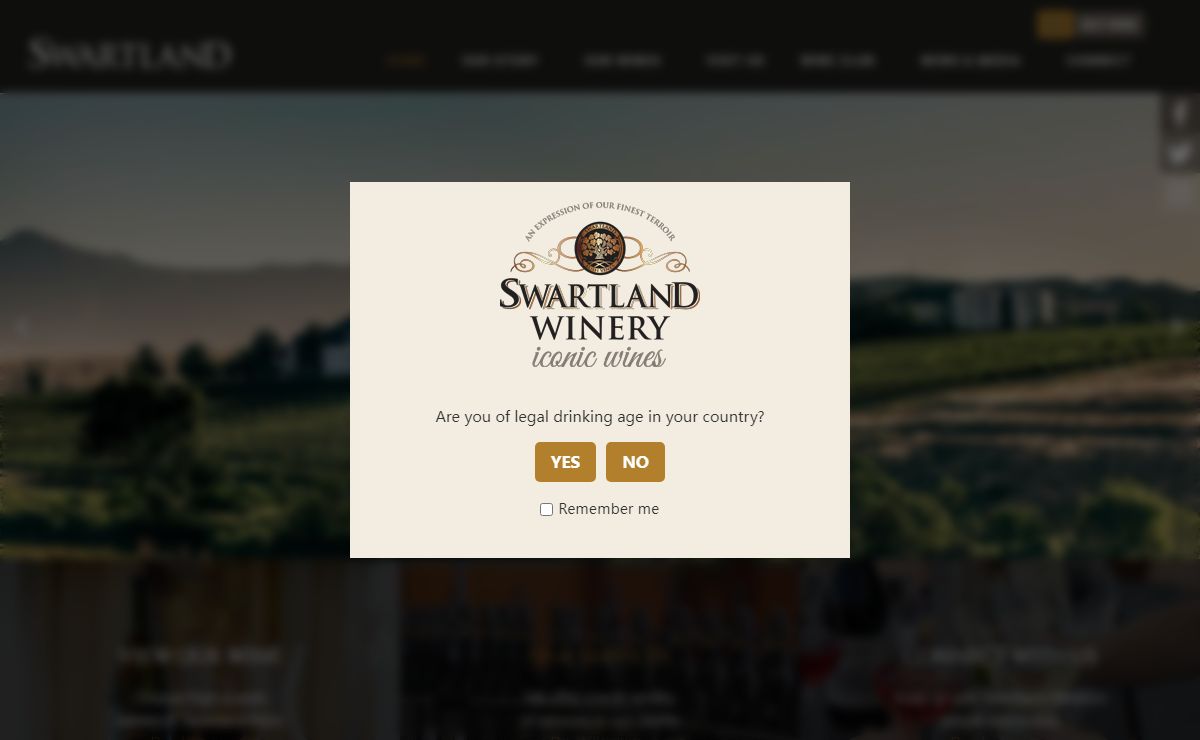Screen dimensions: 1200x740
Task: Click the Remember me label text
Action: tap(609, 509)
